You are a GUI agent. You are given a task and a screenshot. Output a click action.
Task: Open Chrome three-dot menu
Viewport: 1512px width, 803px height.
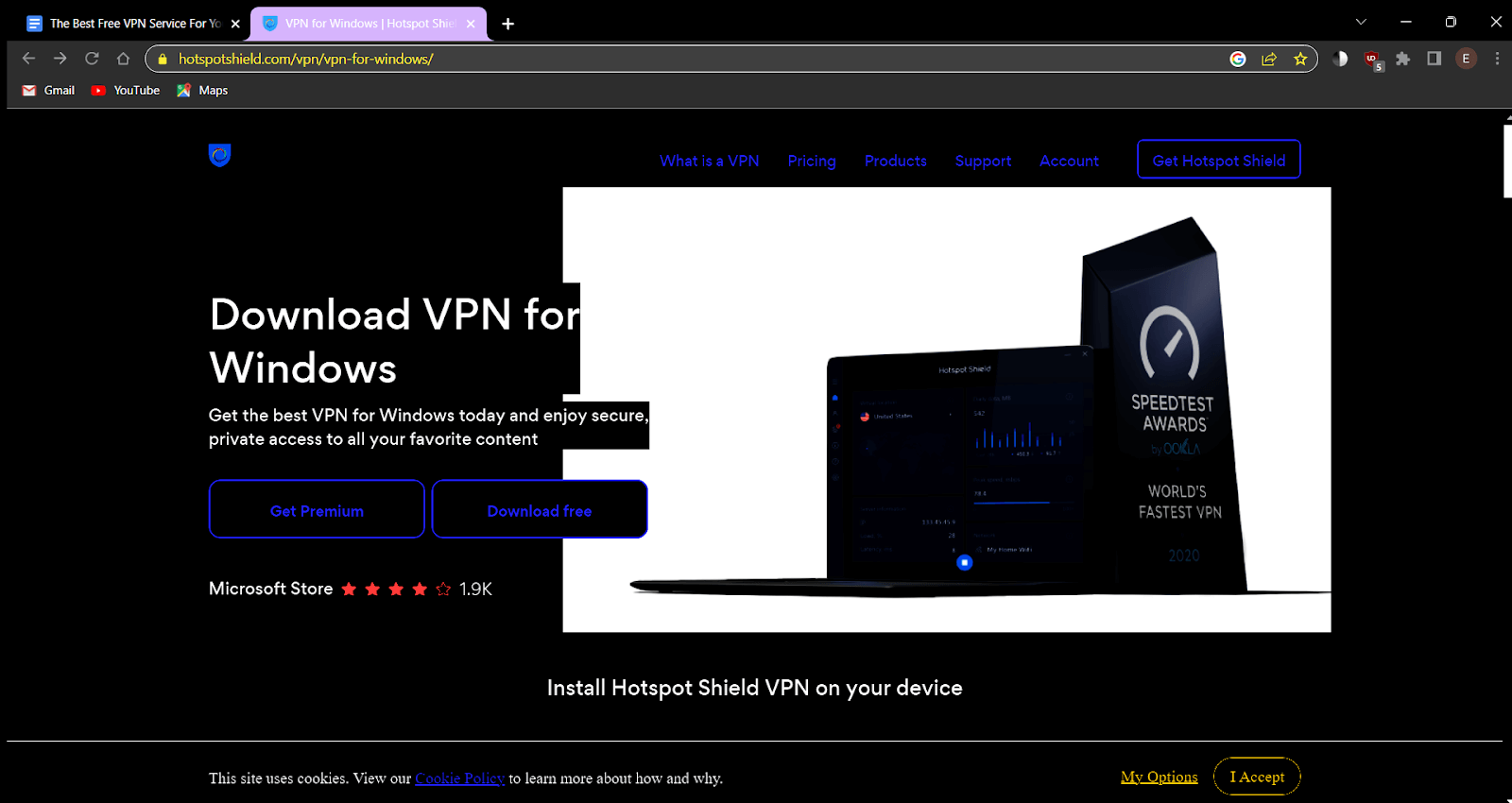1497,59
